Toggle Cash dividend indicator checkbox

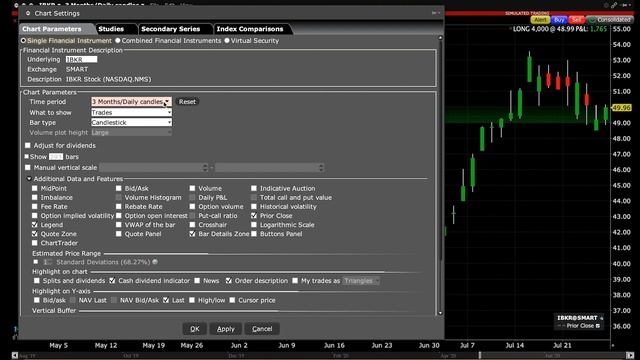tap(112, 280)
